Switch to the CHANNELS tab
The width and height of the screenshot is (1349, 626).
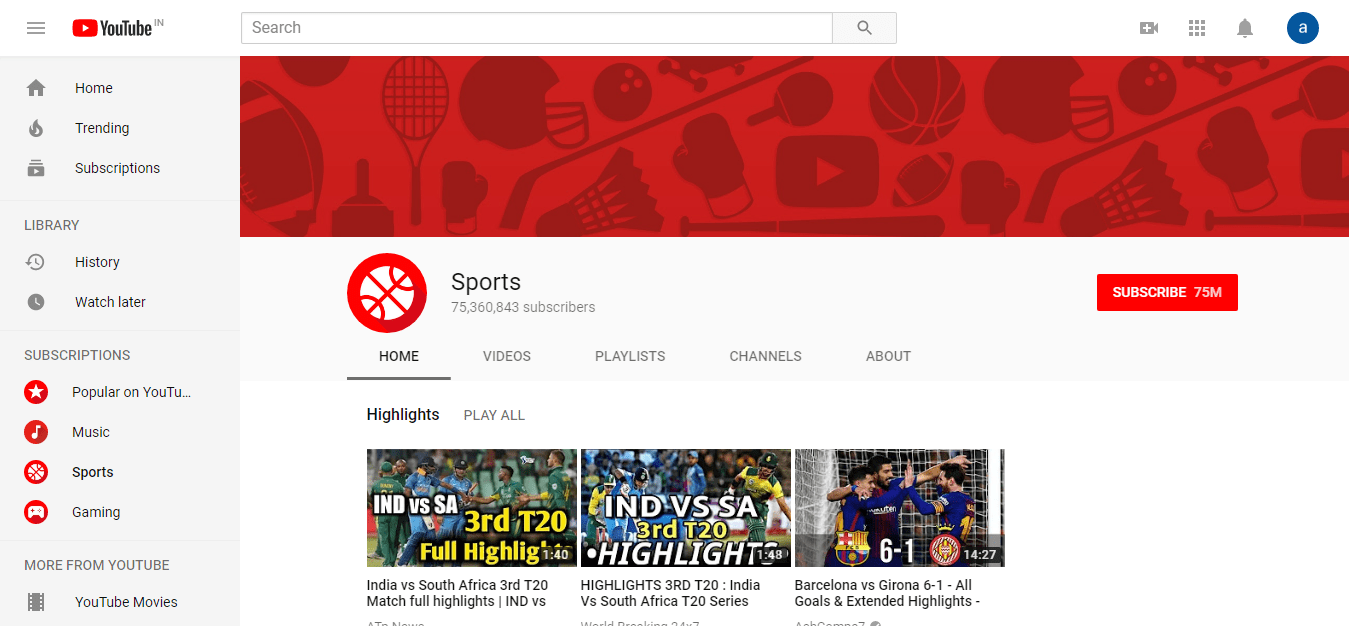pyautogui.click(x=765, y=356)
